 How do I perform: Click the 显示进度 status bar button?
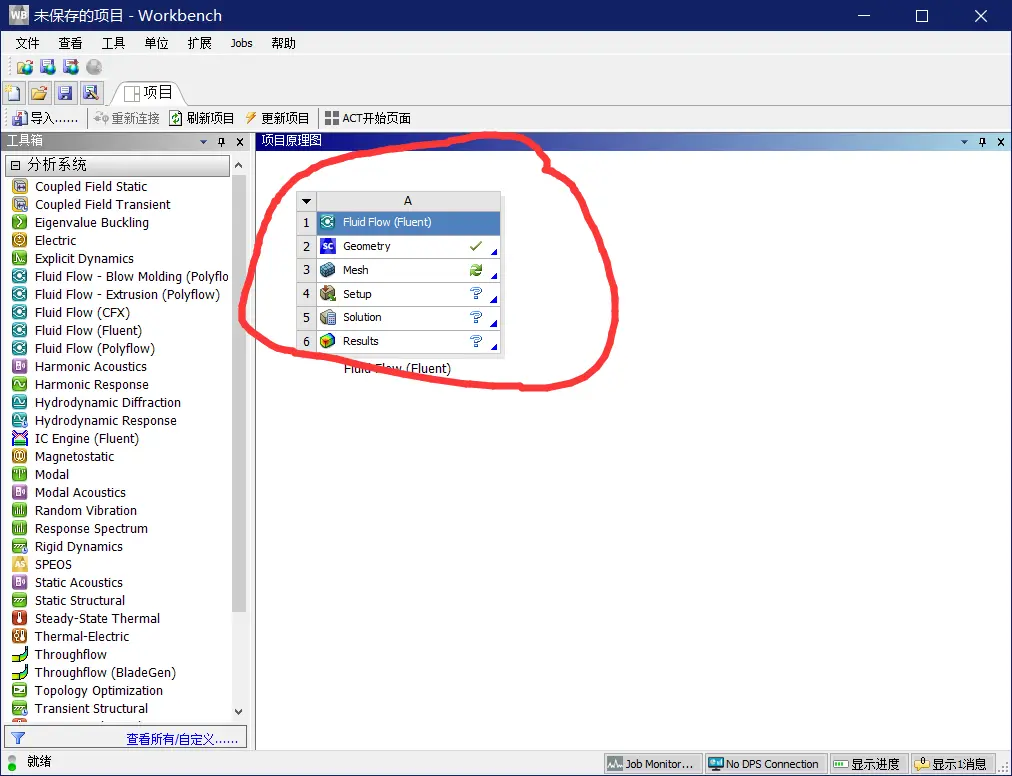point(867,764)
